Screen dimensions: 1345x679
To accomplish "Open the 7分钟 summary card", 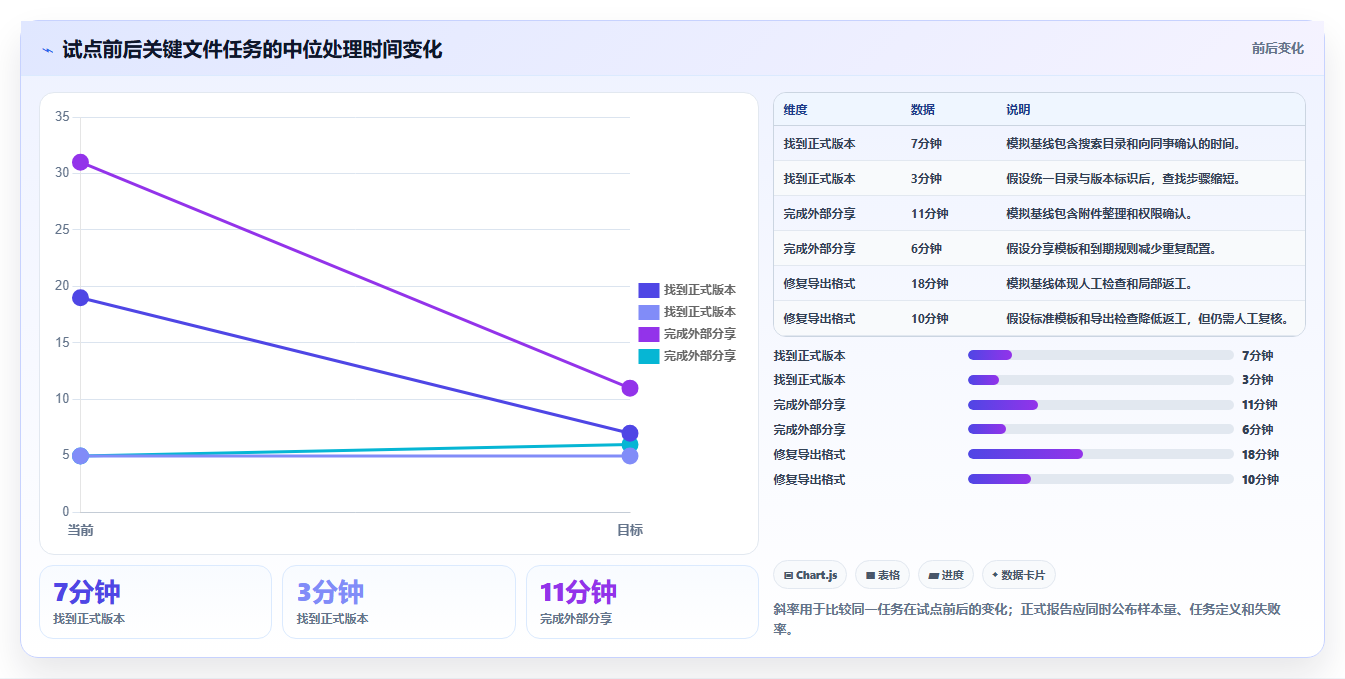I will click(x=155, y=602).
